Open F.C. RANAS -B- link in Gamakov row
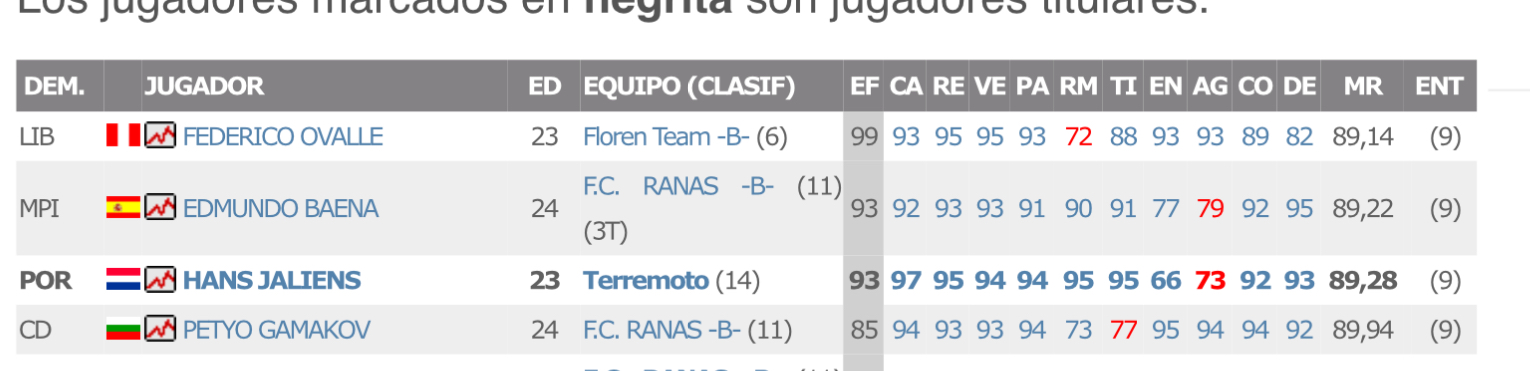The height and width of the screenshot is (371, 1530). 662,330
